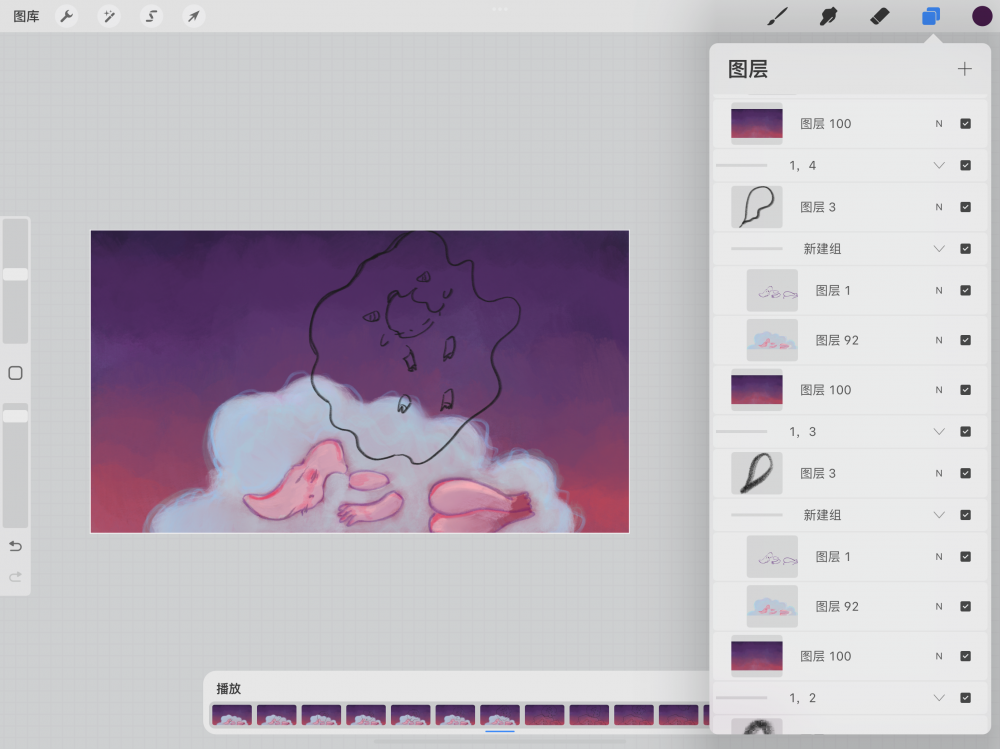Return to the gallery via 图库

(26, 16)
